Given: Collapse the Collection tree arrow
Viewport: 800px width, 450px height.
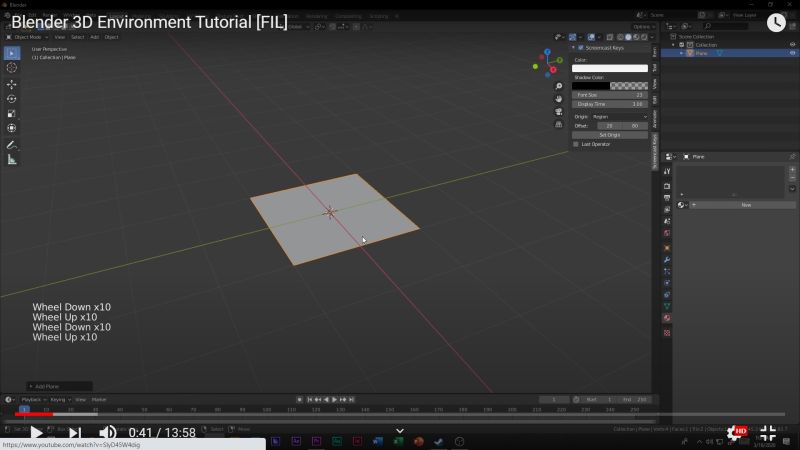Looking at the screenshot, I should pos(673,45).
